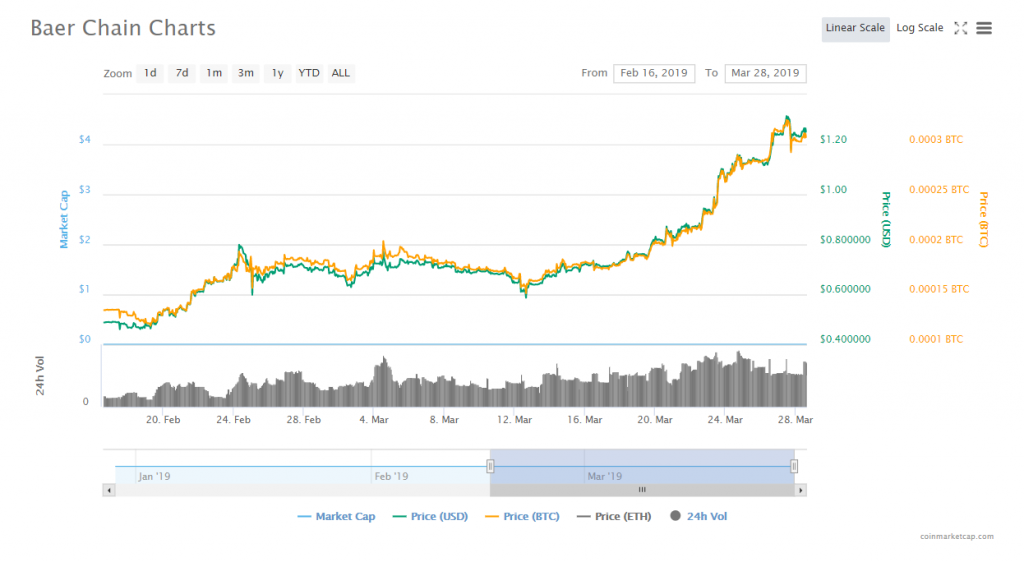Open the To date field
Viewport: 1024px width, 562px height.
tap(765, 73)
